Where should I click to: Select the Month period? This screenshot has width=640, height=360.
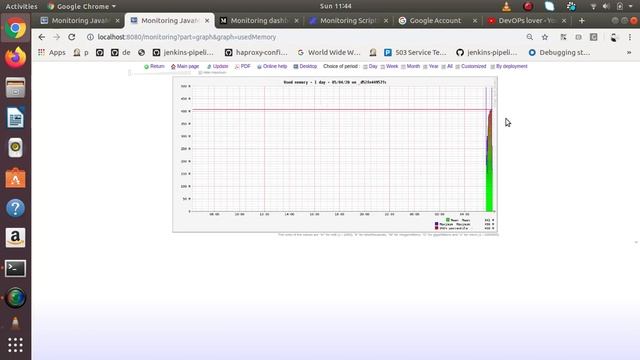410,66
